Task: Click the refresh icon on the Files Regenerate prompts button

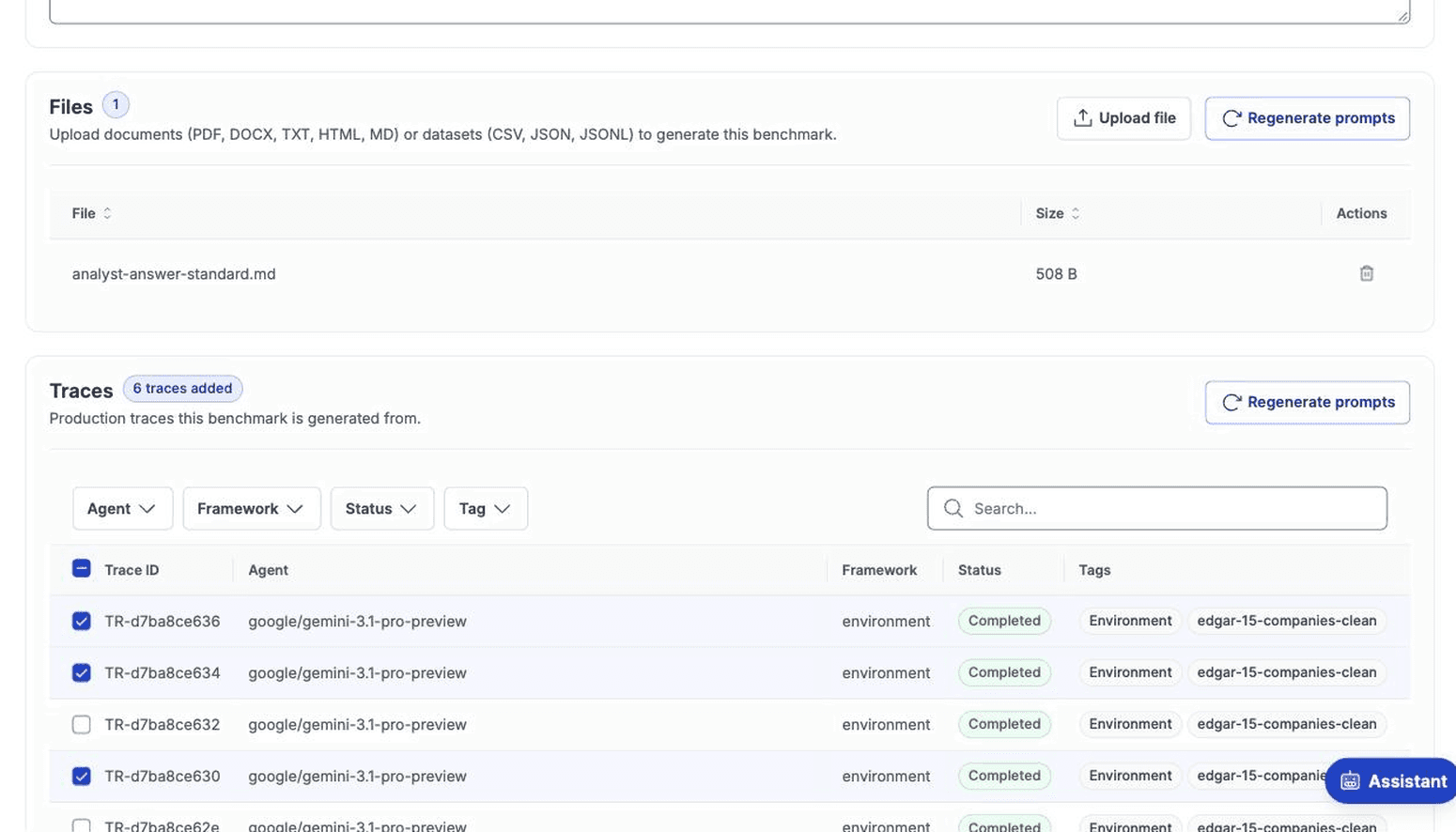Action: 1231,118
